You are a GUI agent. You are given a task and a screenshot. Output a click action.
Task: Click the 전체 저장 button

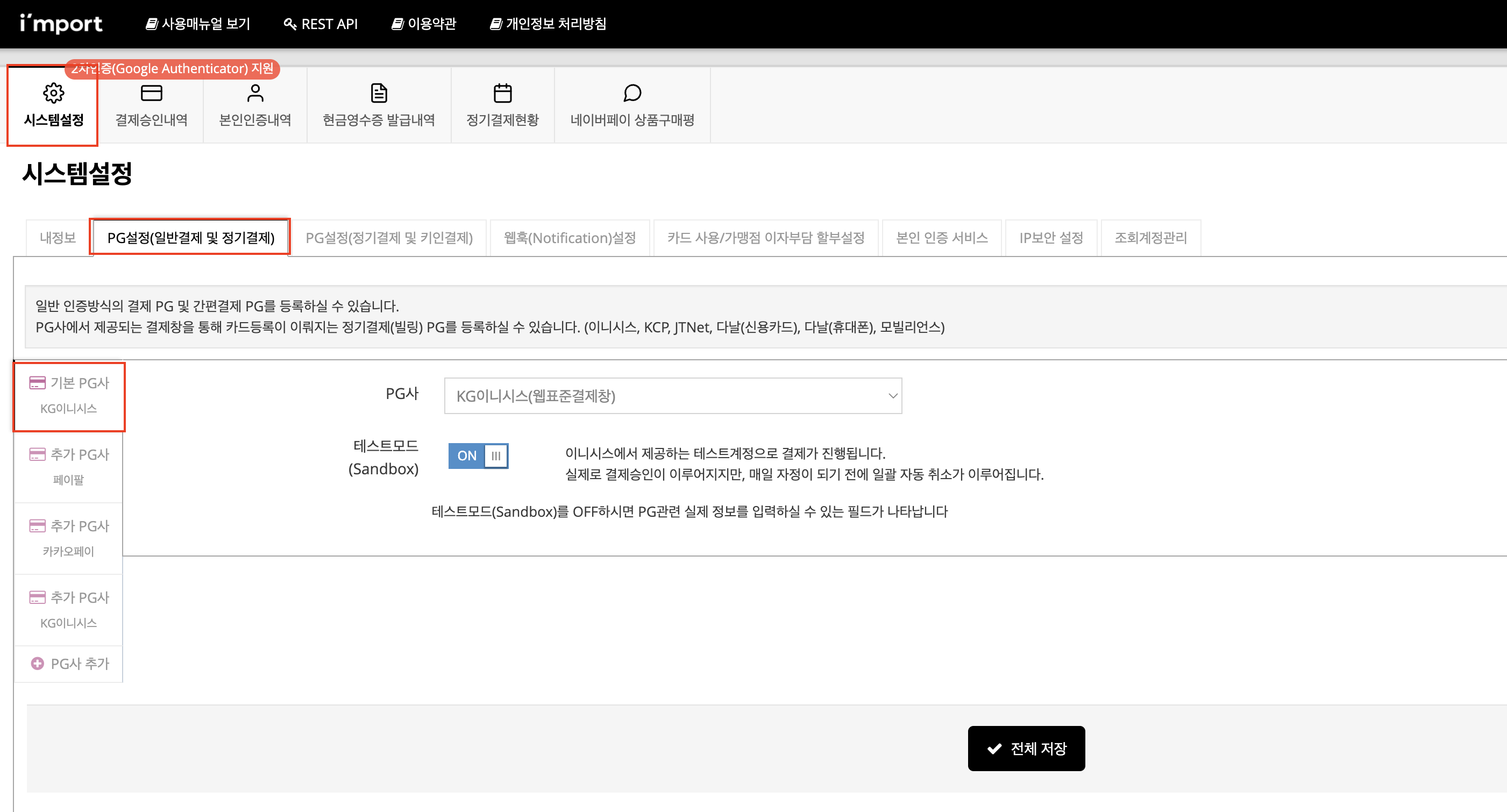coord(1026,748)
